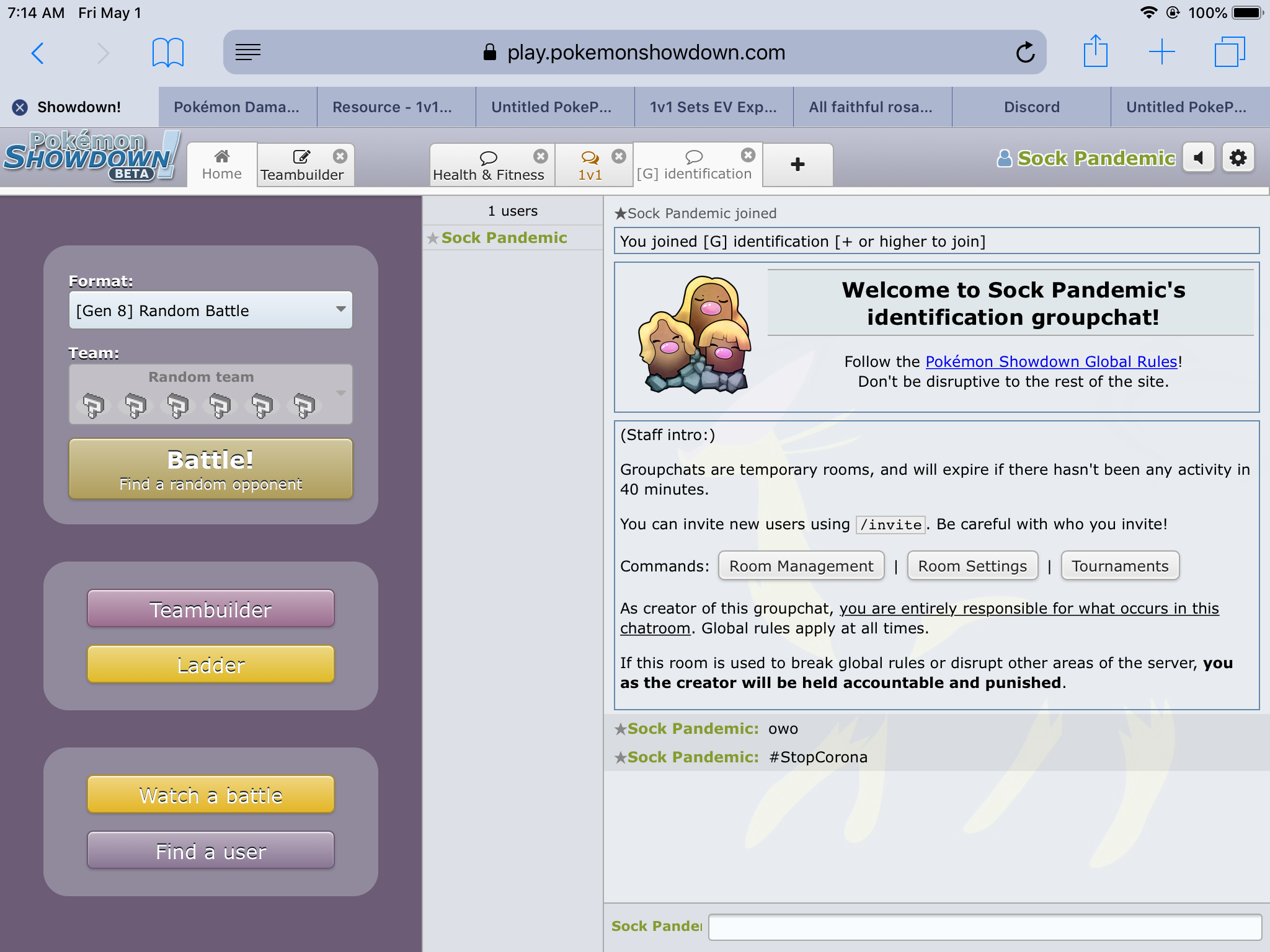
Task: Tap the Safari forward arrow
Action: 103,53
